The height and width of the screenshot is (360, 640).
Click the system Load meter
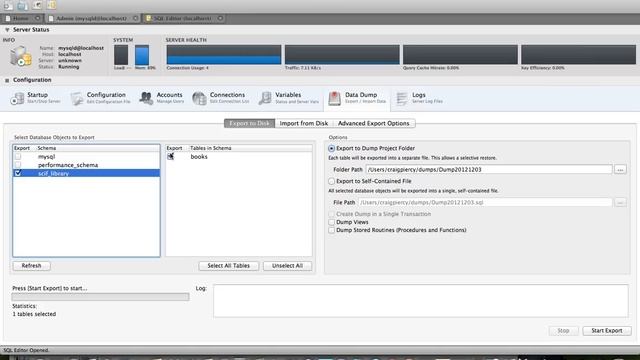coord(121,55)
